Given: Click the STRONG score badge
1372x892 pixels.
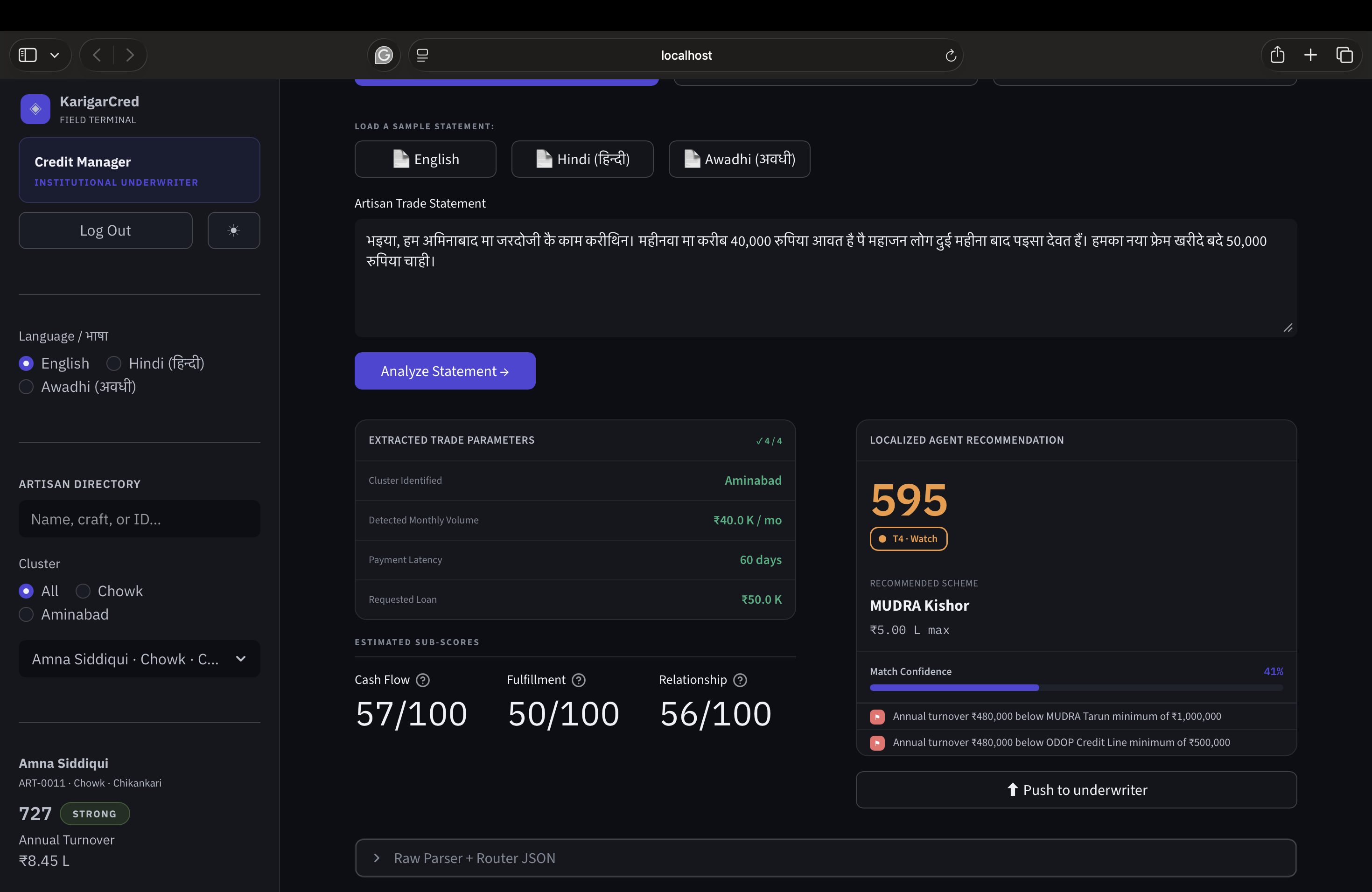Looking at the screenshot, I should (x=95, y=814).
